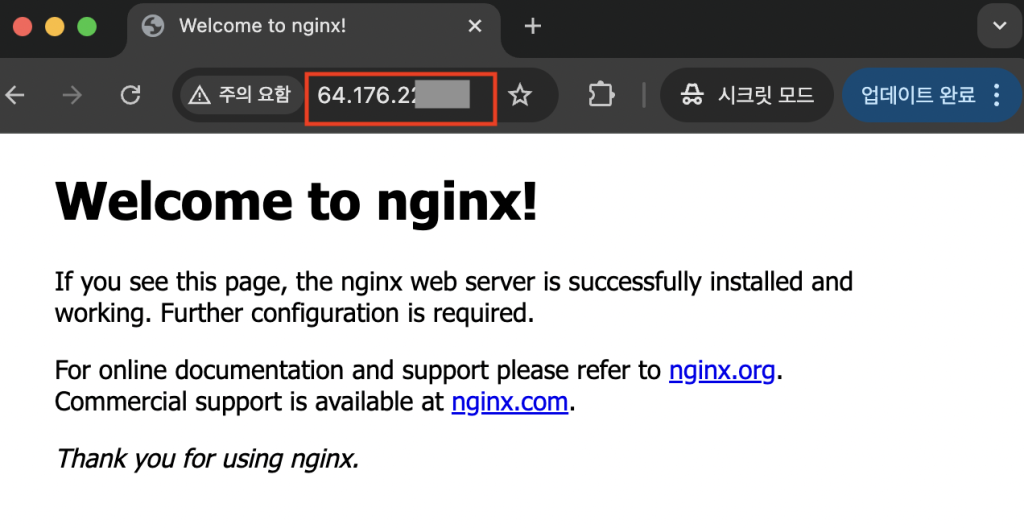1024x528 pixels.
Task: Open the three-dot Chrome menu
Action: click(997, 95)
